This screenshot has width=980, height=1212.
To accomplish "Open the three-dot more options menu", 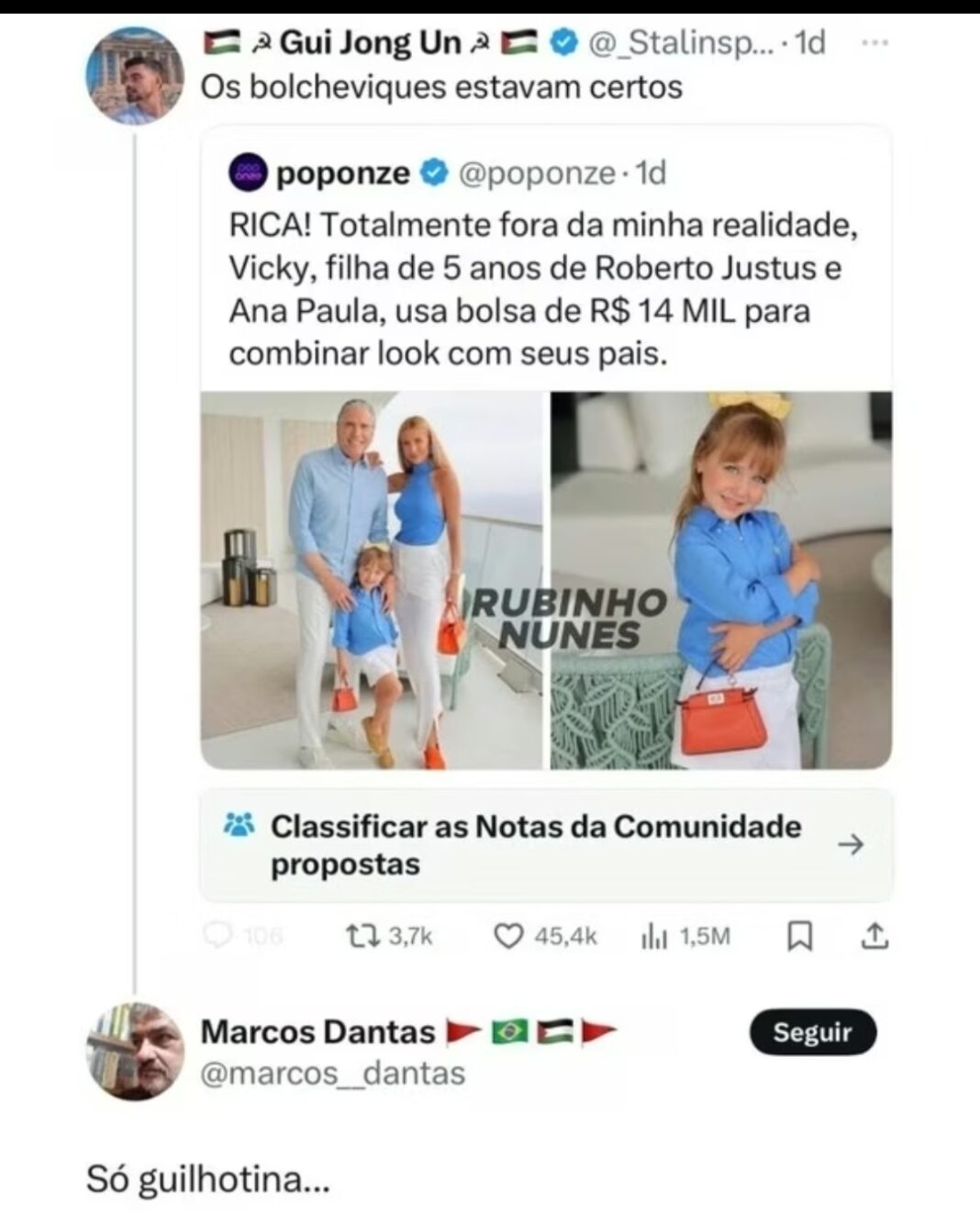I will [x=876, y=43].
